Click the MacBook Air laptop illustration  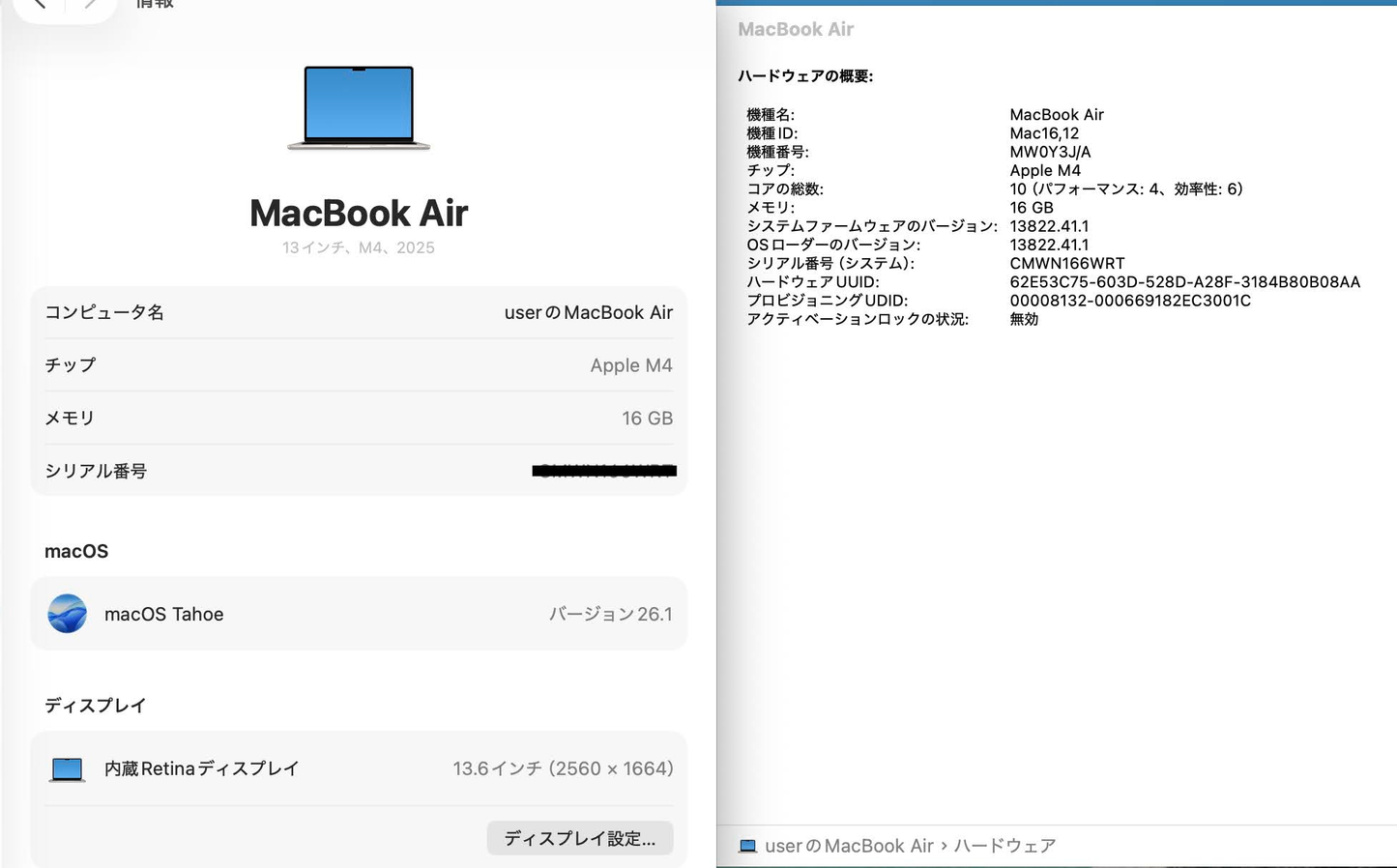click(x=359, y=107)
